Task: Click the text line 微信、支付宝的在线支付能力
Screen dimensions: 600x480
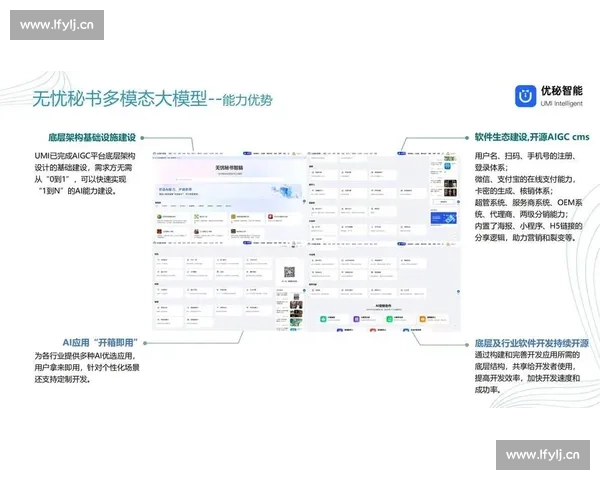Action: click(526, 179)
